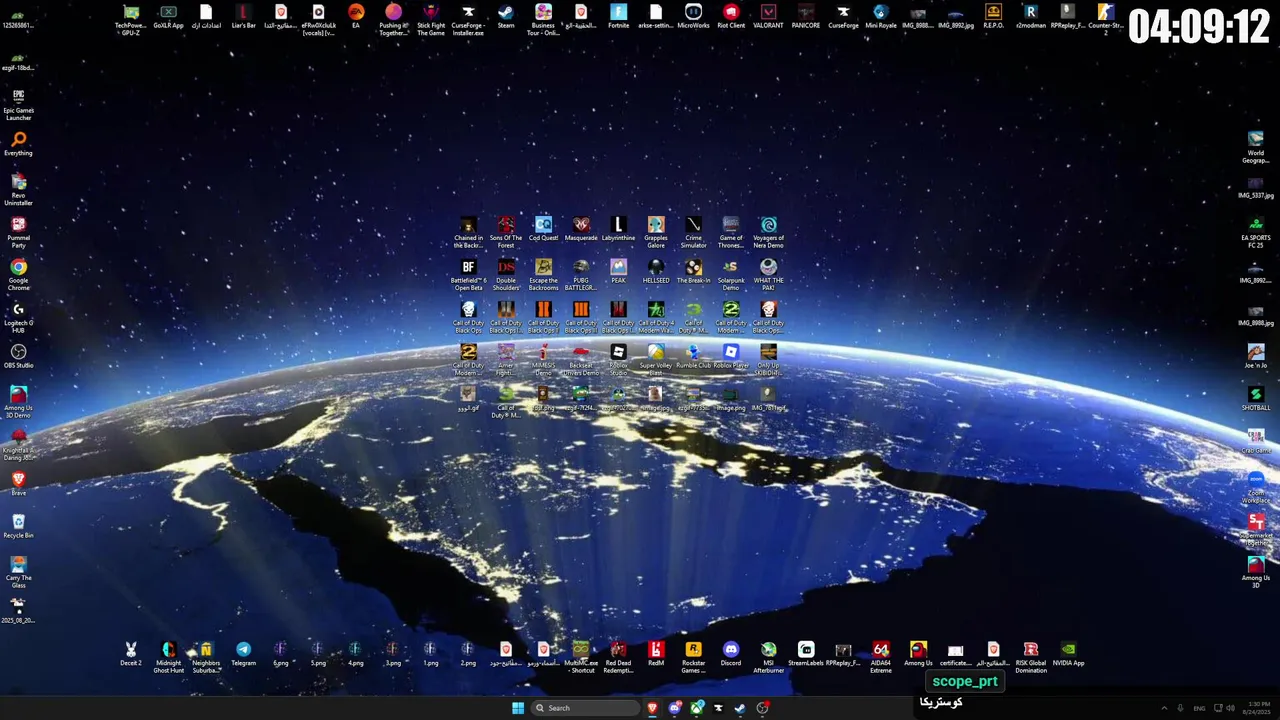Launch Deceit 2 shortcut
The image size is (1280, 720).
coord(131,654)
